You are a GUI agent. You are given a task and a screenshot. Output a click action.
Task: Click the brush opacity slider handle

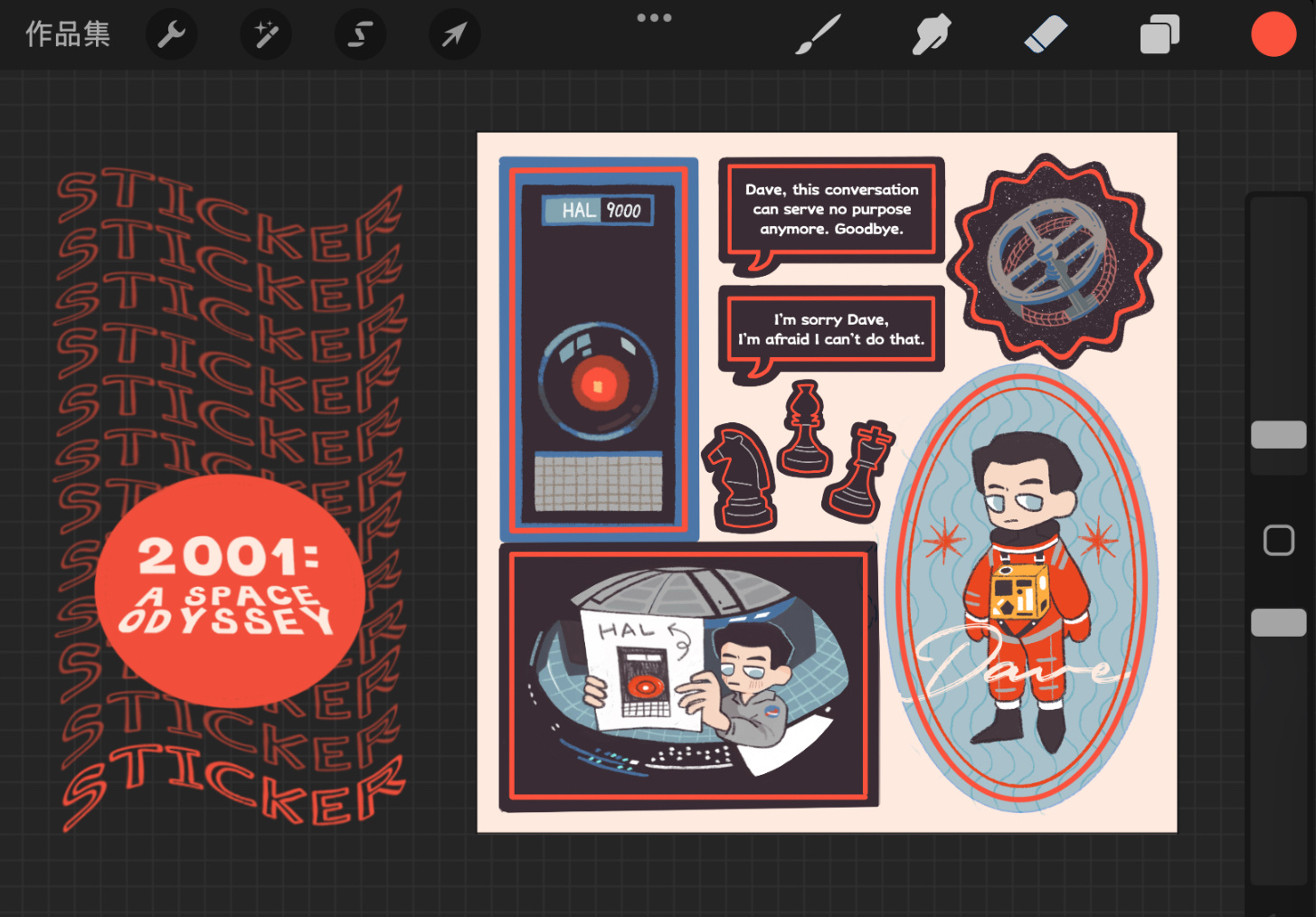tap(1278, 622)
